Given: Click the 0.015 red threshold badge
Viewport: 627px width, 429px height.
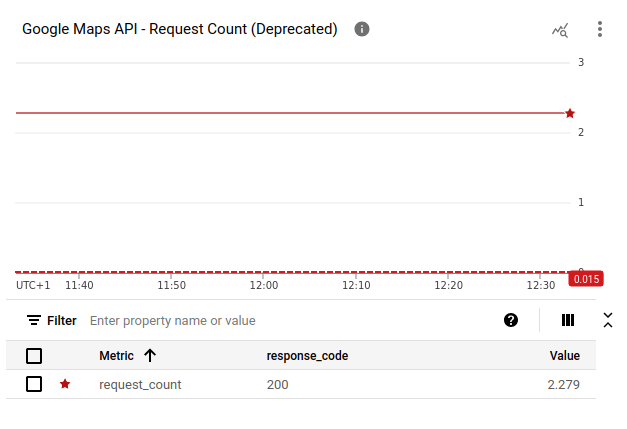Looking at the screenshot, I should click(585, 279).
